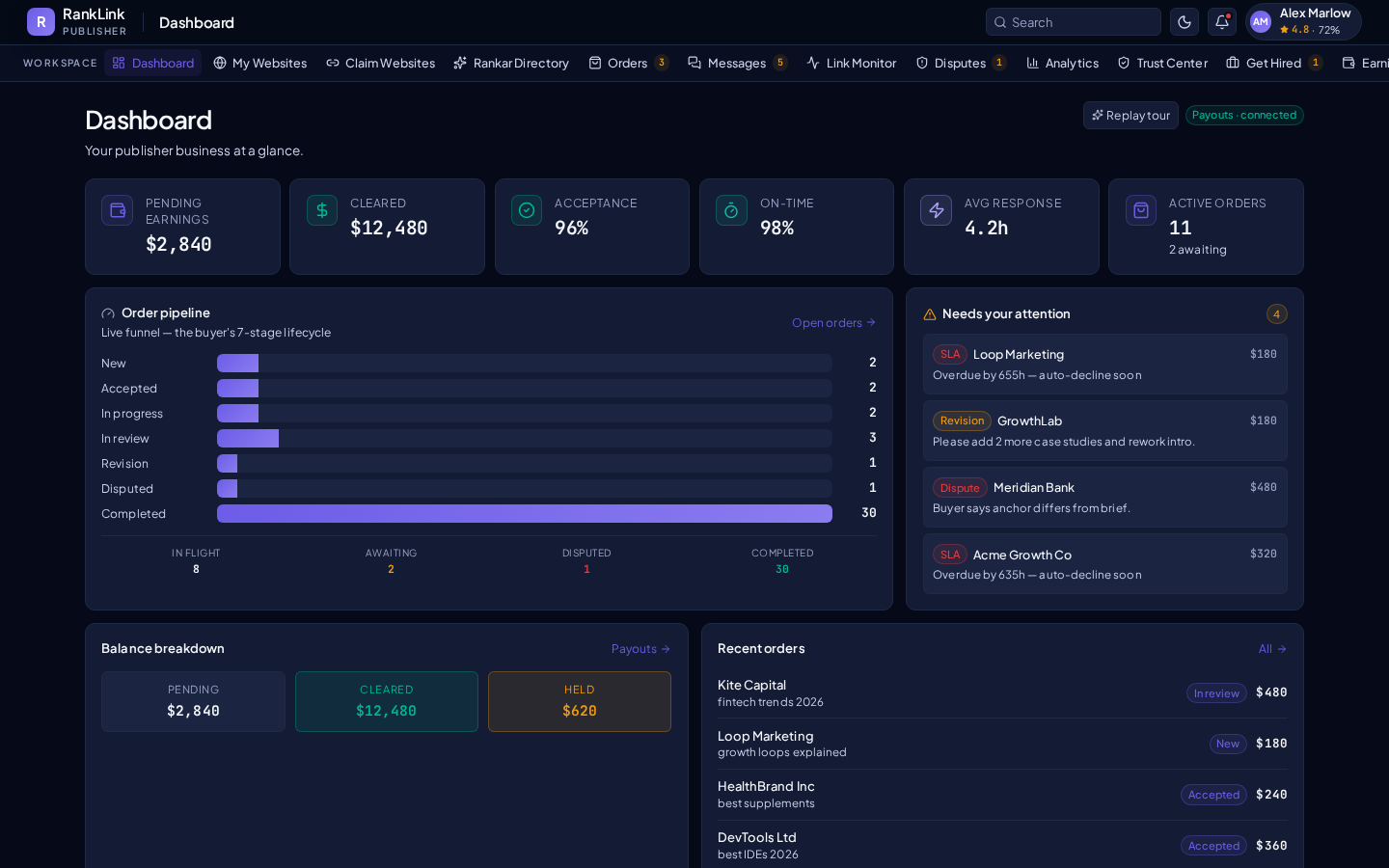
Task: Click the RankLink R logo icon
Action: [x=41, y=21]
